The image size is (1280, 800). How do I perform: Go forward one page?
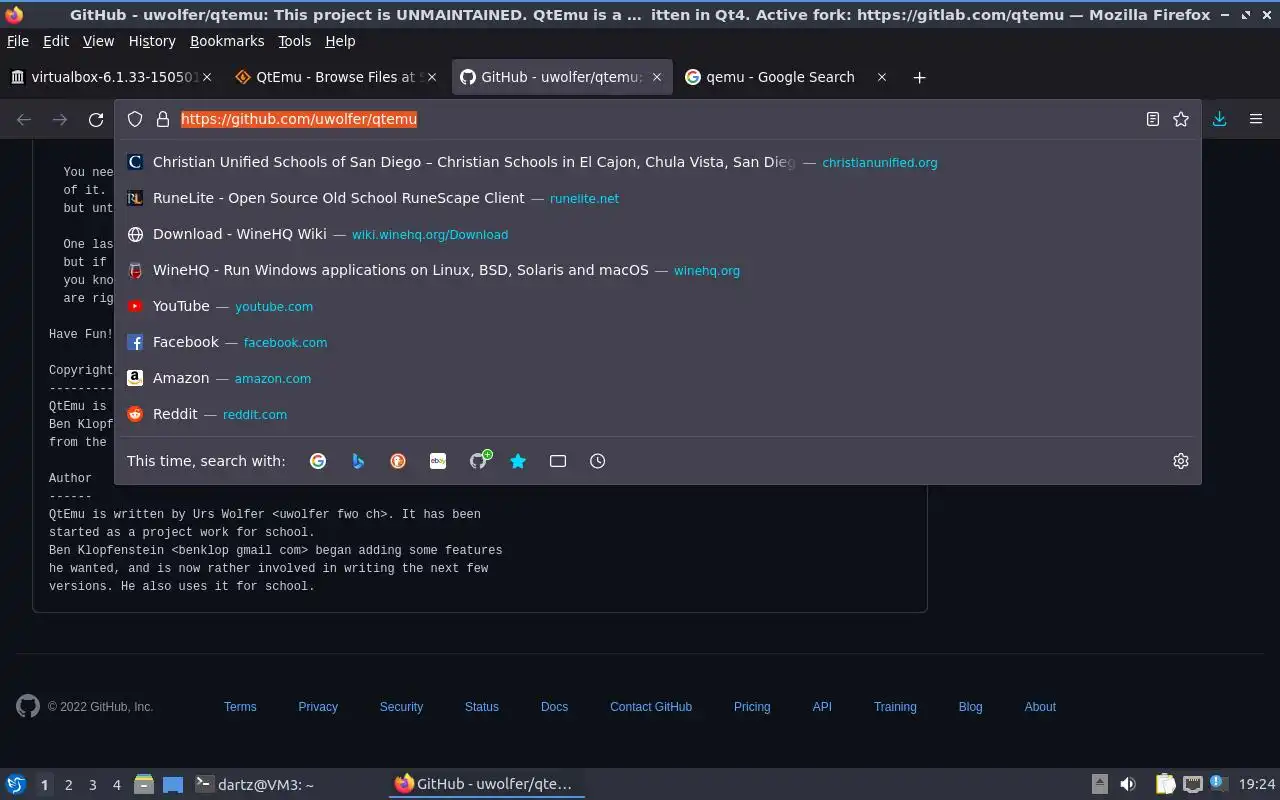(x=60, y=120)
